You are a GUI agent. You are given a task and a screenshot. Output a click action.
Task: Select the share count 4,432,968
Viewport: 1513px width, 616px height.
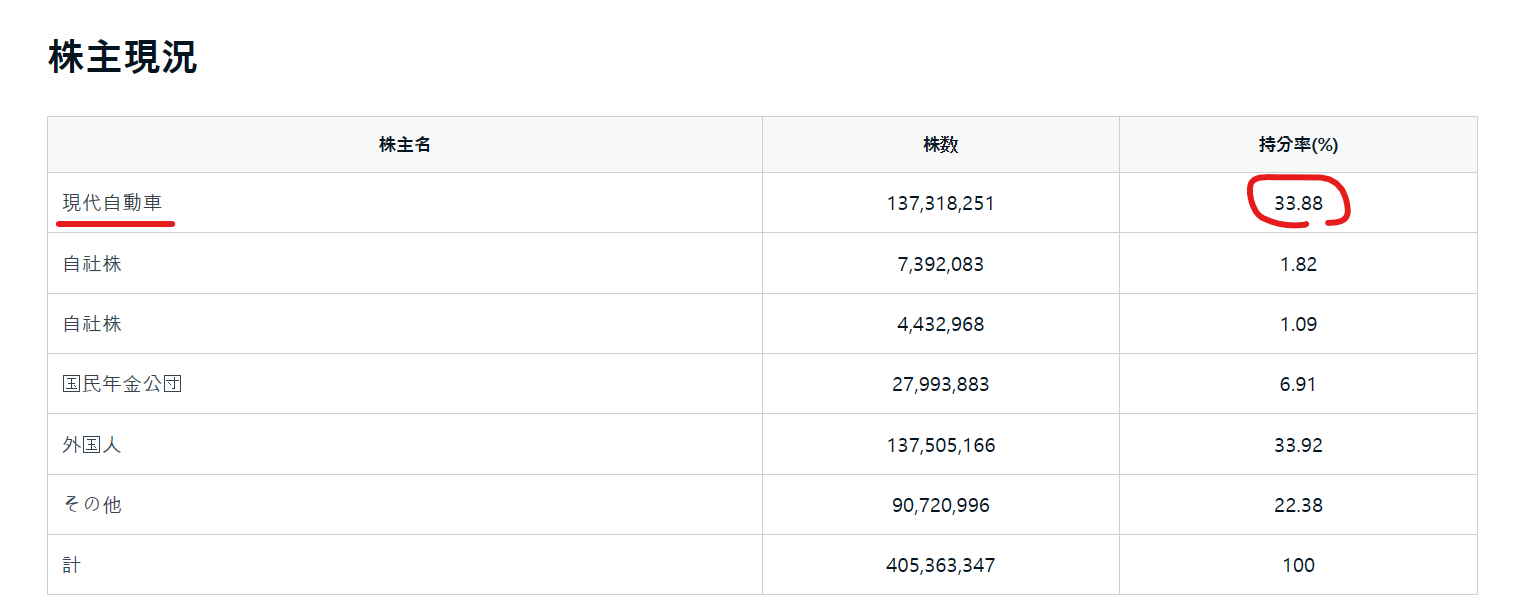[940, 325]
